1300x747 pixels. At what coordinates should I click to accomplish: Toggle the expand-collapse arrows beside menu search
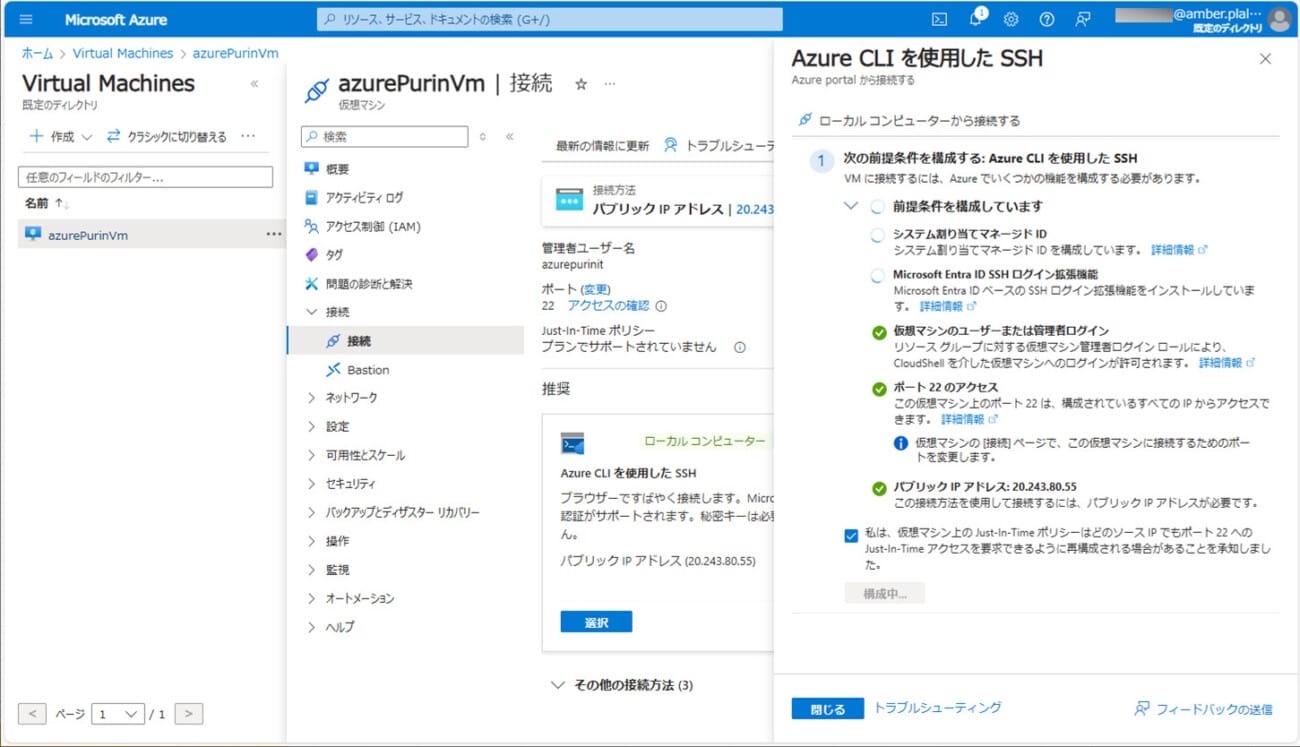pyautogui.click(x=483, y=136)
